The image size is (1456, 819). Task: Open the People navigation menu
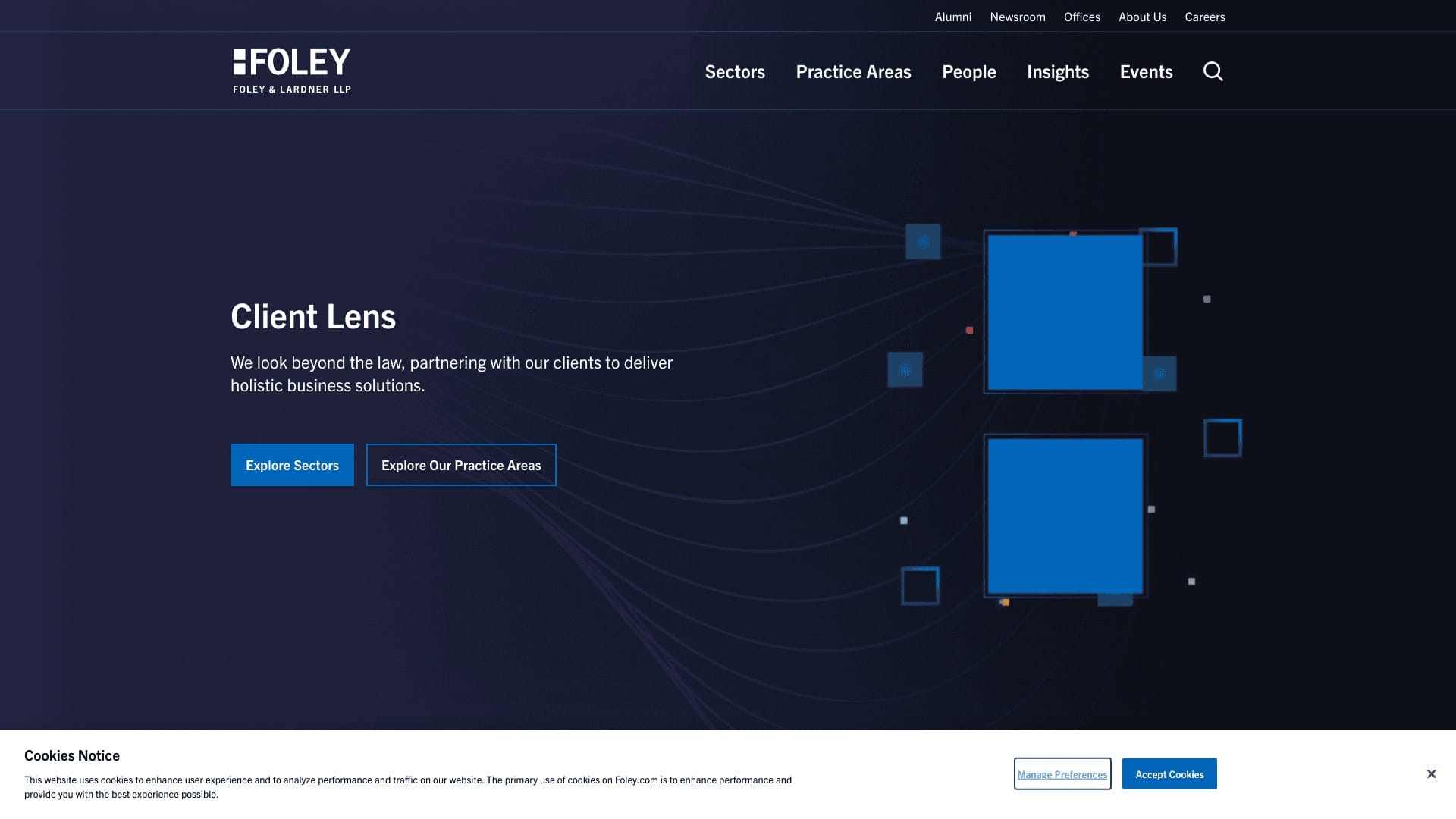[968, 71]
